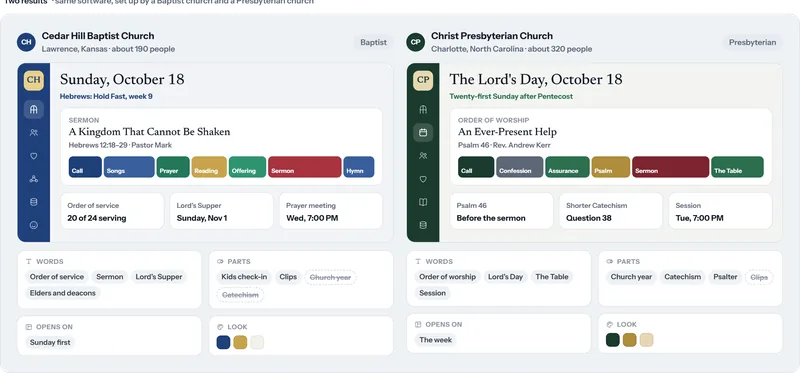This screenshot has height=373, width=800.
Task: Click the Words icon in Cedar Hill panel
Action: coord(29,261)
